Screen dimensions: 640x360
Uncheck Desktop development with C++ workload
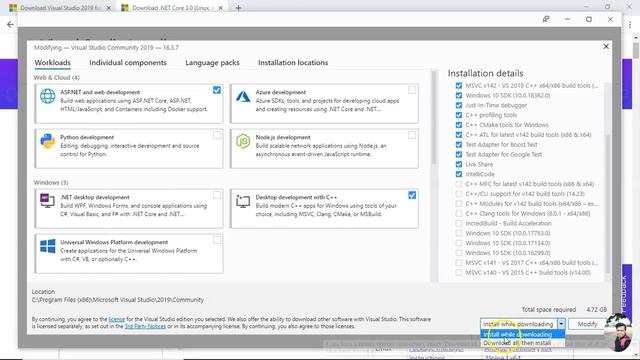point(412,195)
